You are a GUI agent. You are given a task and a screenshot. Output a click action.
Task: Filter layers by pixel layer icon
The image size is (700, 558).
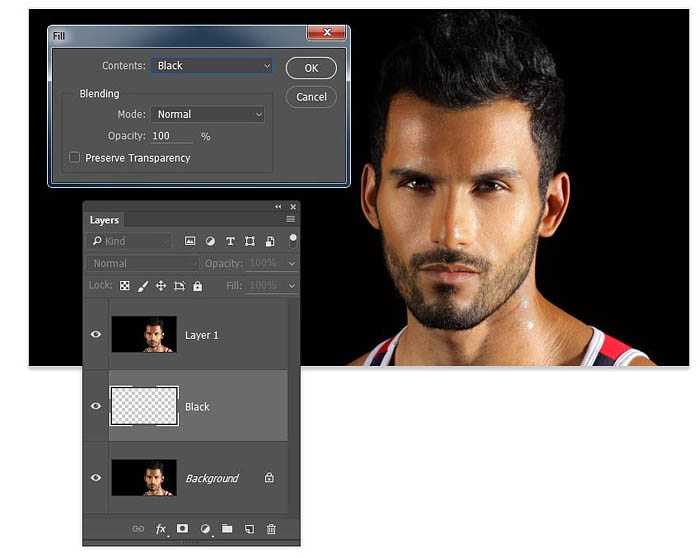(x=190, y=242)
